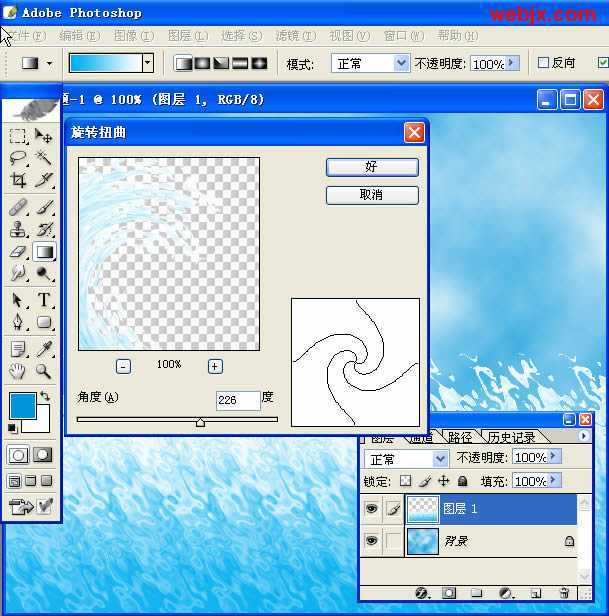Select the Shape tool

click(43, 322)
